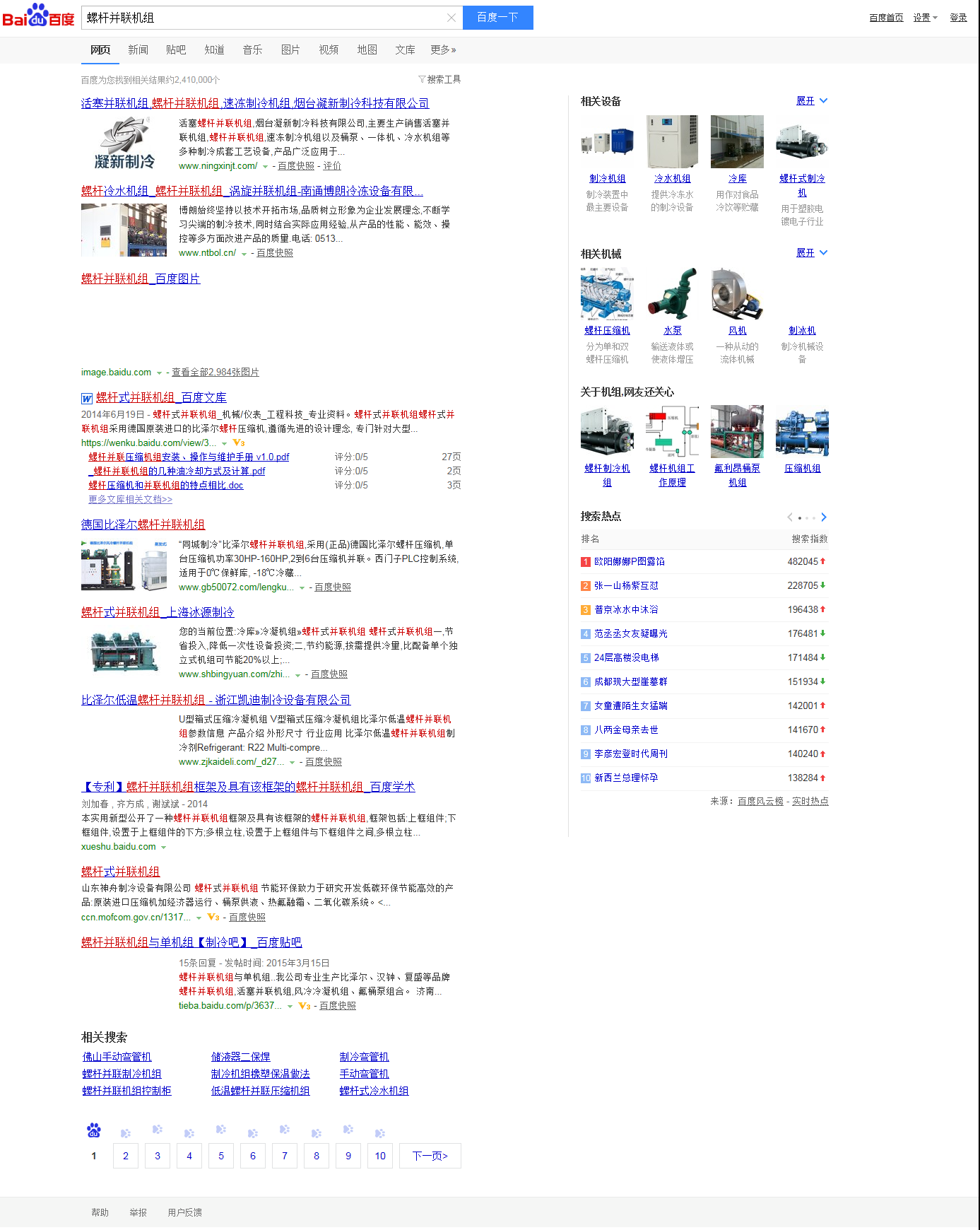Open dropdown arrow next to www.ningxinjt.com
This screenshot has height=1230, width=980.
pyautogui.click(x=266, y=167)
